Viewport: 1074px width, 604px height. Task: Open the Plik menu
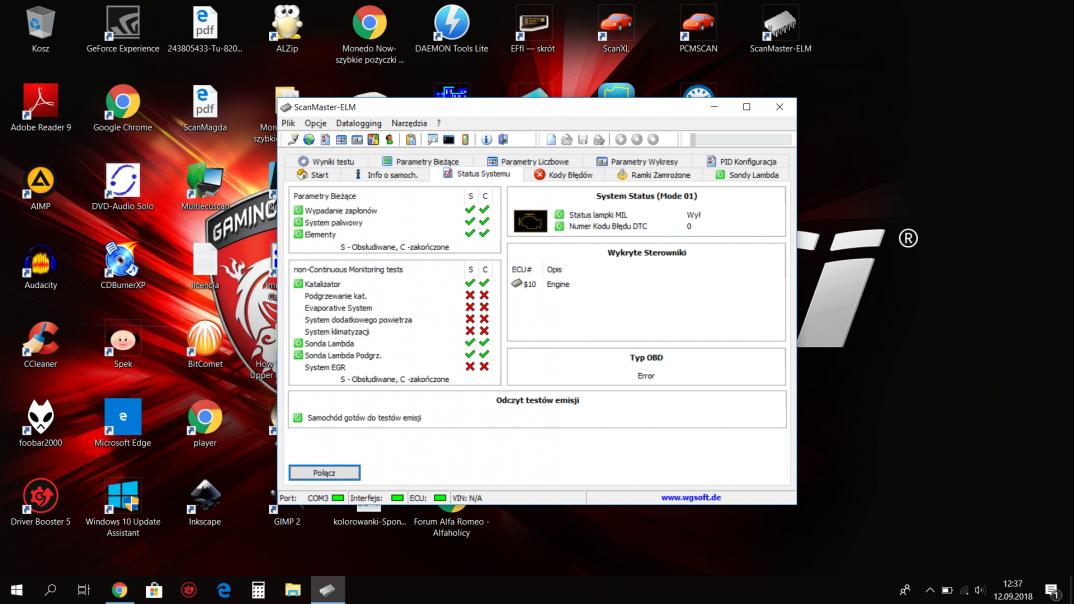click(288, 123)
